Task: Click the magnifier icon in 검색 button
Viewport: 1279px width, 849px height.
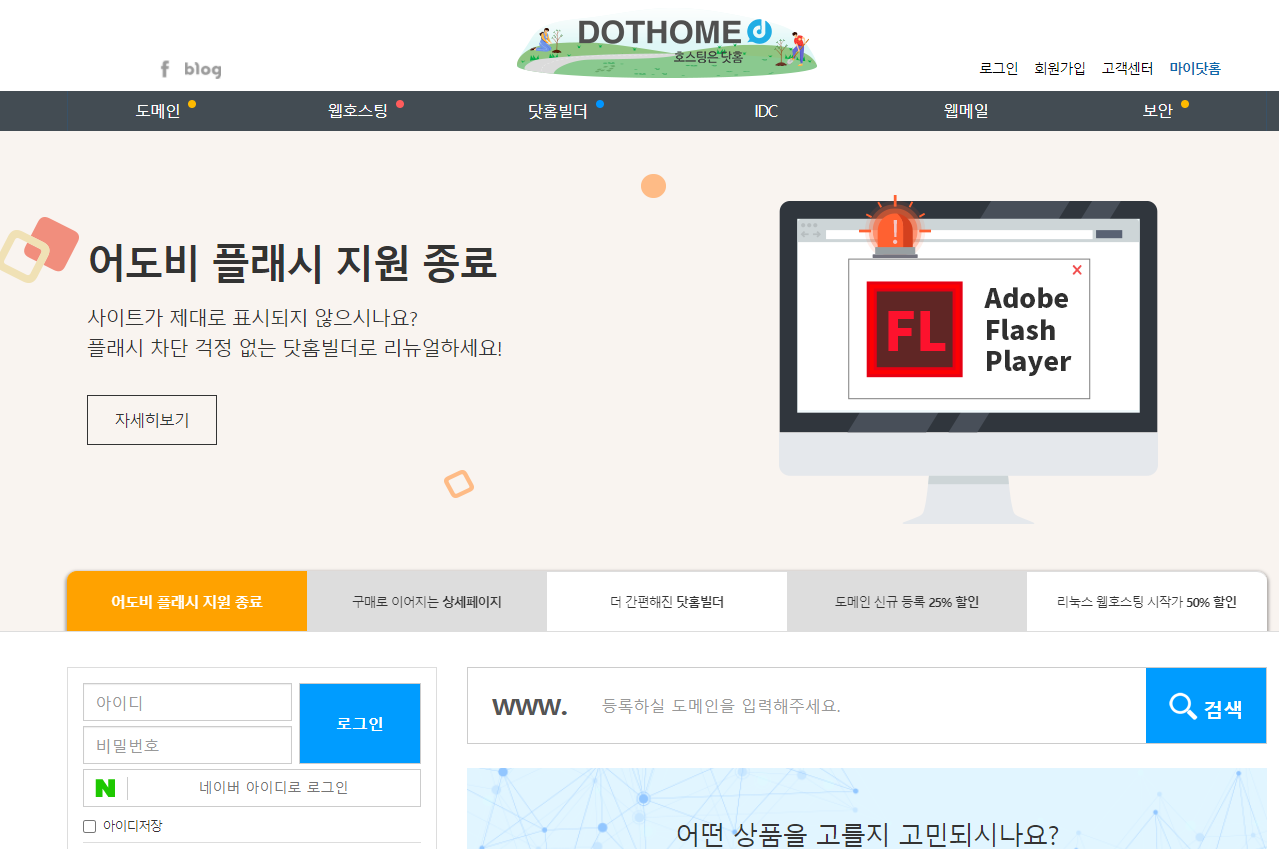Action: (1183, 706)
